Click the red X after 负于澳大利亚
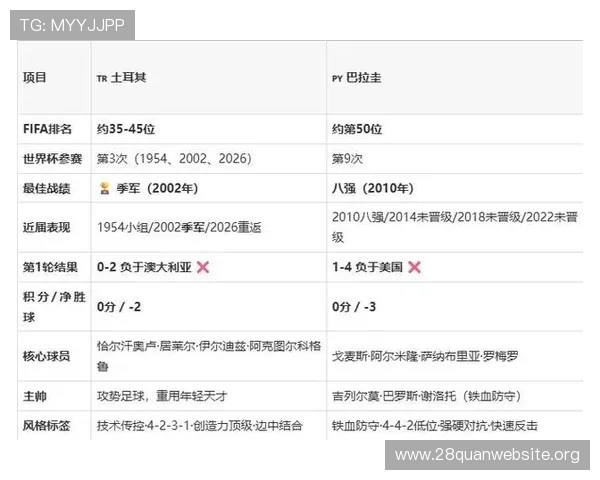 [x=203, y=267]
